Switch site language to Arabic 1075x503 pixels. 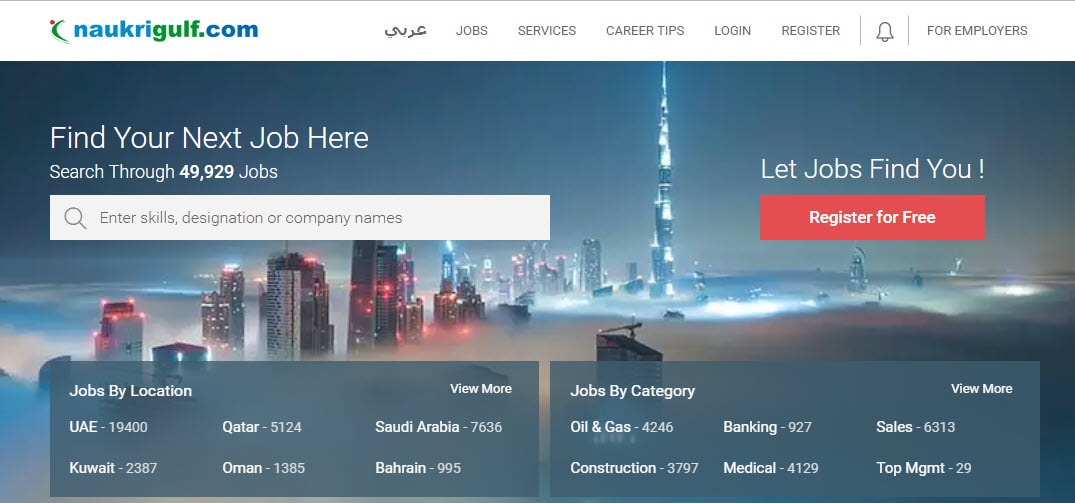pyautogui.click(x=405, y=31)
